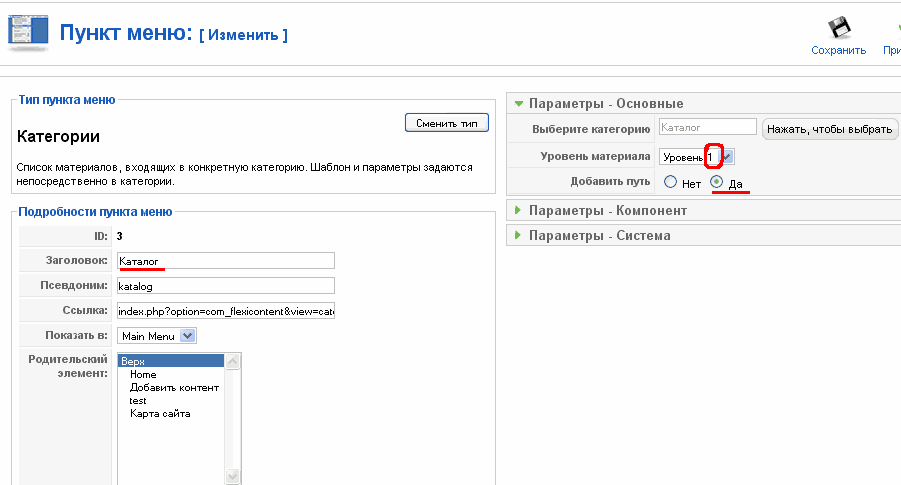Click the Выберите категорию text field
Viewport: 901px width, 485px height.
(707, 128)
